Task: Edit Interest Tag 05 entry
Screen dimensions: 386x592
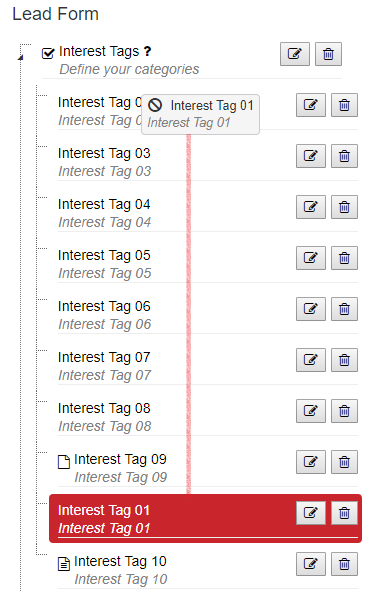Action: point(310,258)
